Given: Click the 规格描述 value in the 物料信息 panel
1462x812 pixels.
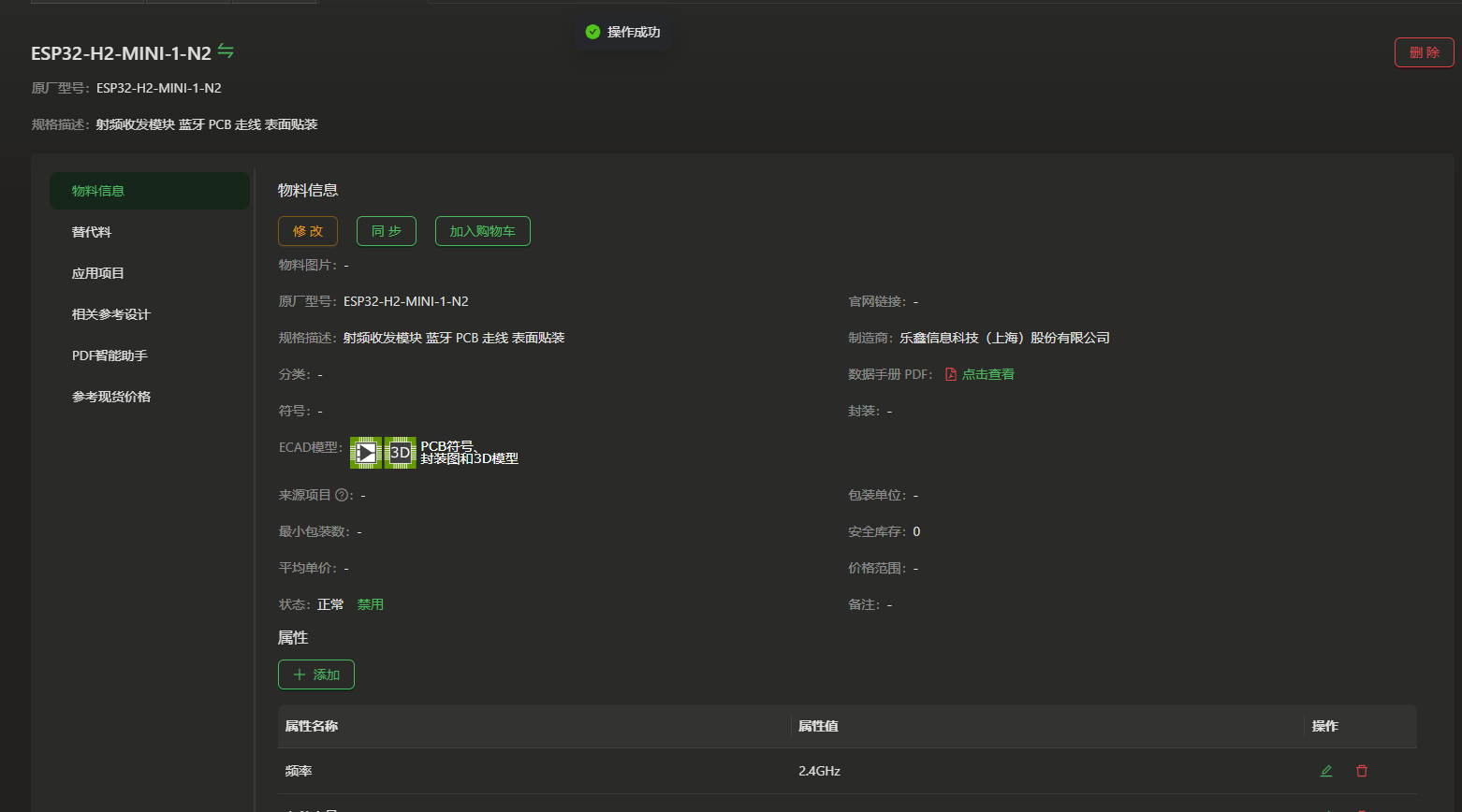Looking at the screenshot, I should point(454,338).
